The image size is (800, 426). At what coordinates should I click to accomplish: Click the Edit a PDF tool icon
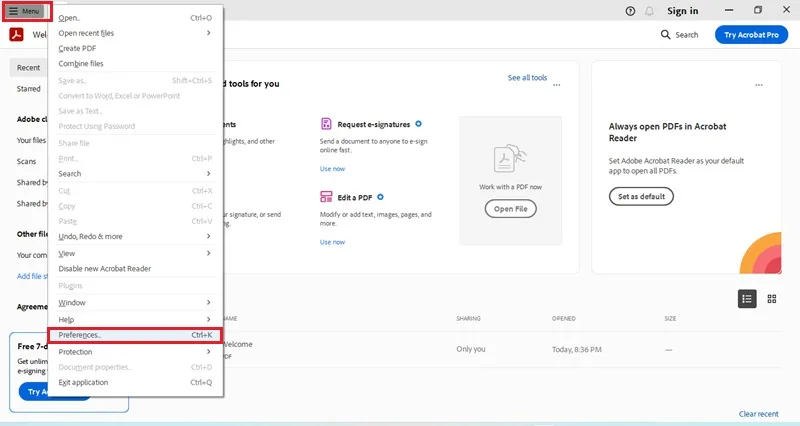pyautogui.click(x=326, y=197)
